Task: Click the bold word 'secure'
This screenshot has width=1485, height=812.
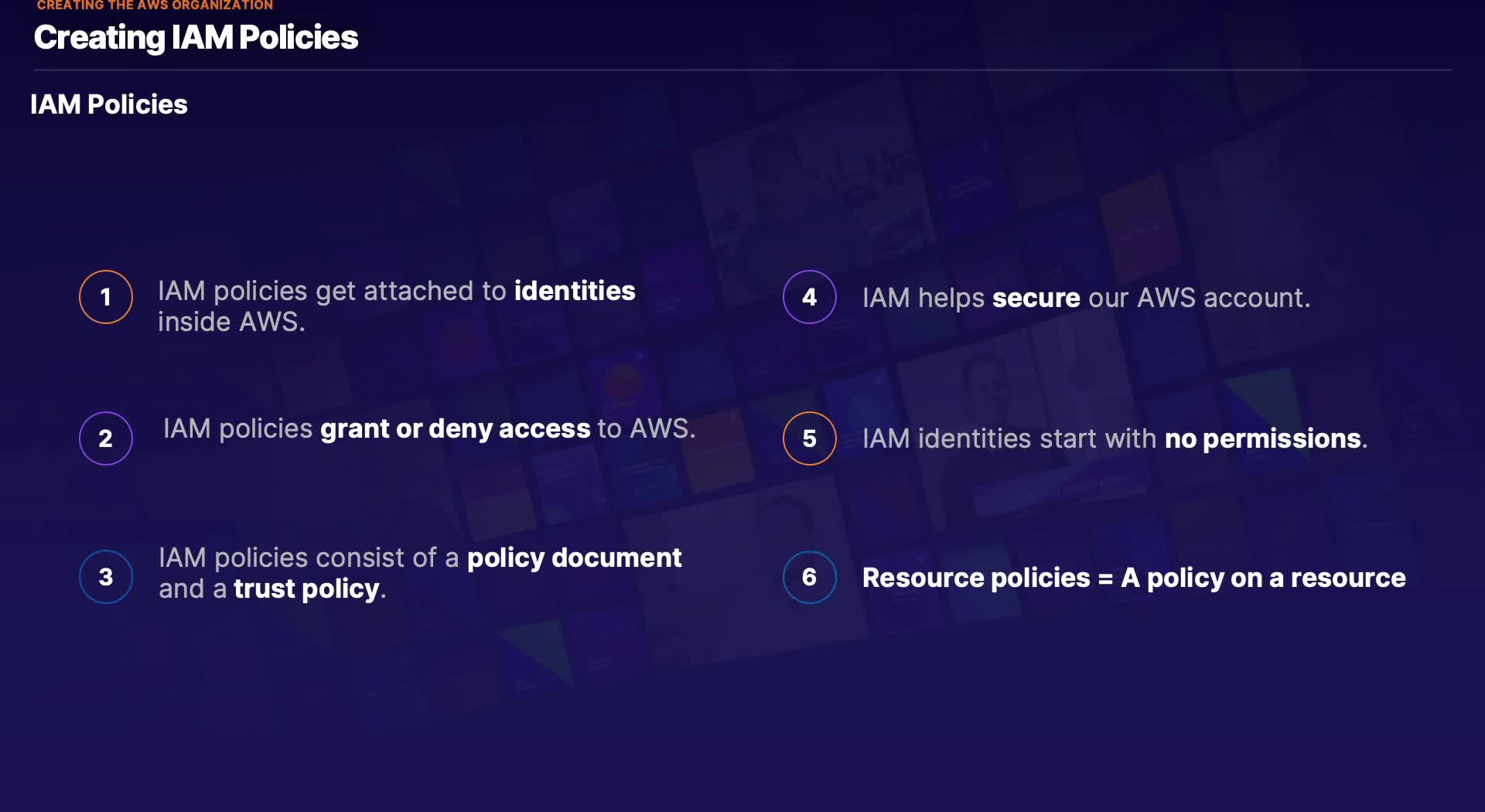Action: click(1036, 298)
